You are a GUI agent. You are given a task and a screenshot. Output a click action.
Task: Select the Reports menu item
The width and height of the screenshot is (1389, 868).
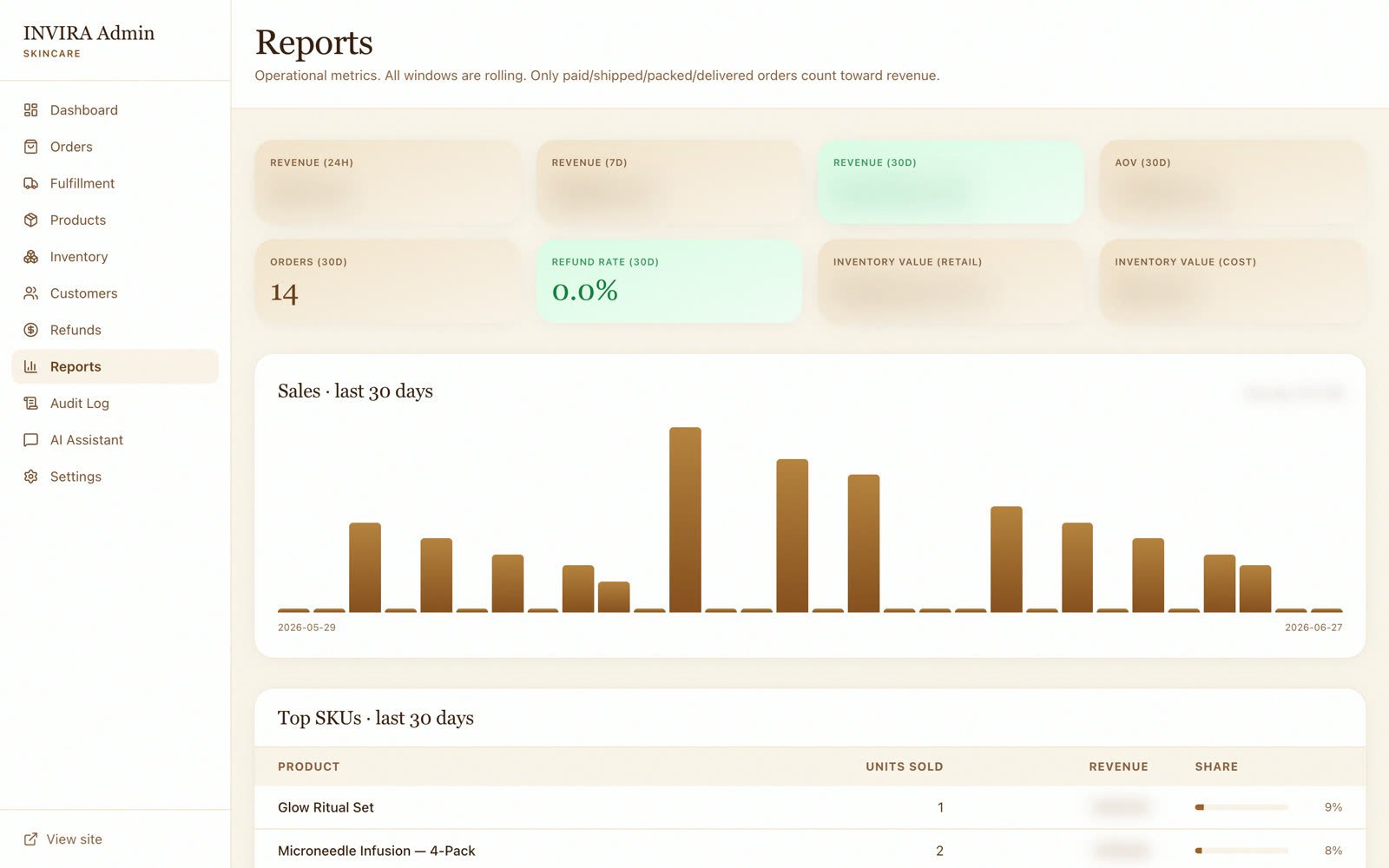pyautogui.click(x=115, y=366)
